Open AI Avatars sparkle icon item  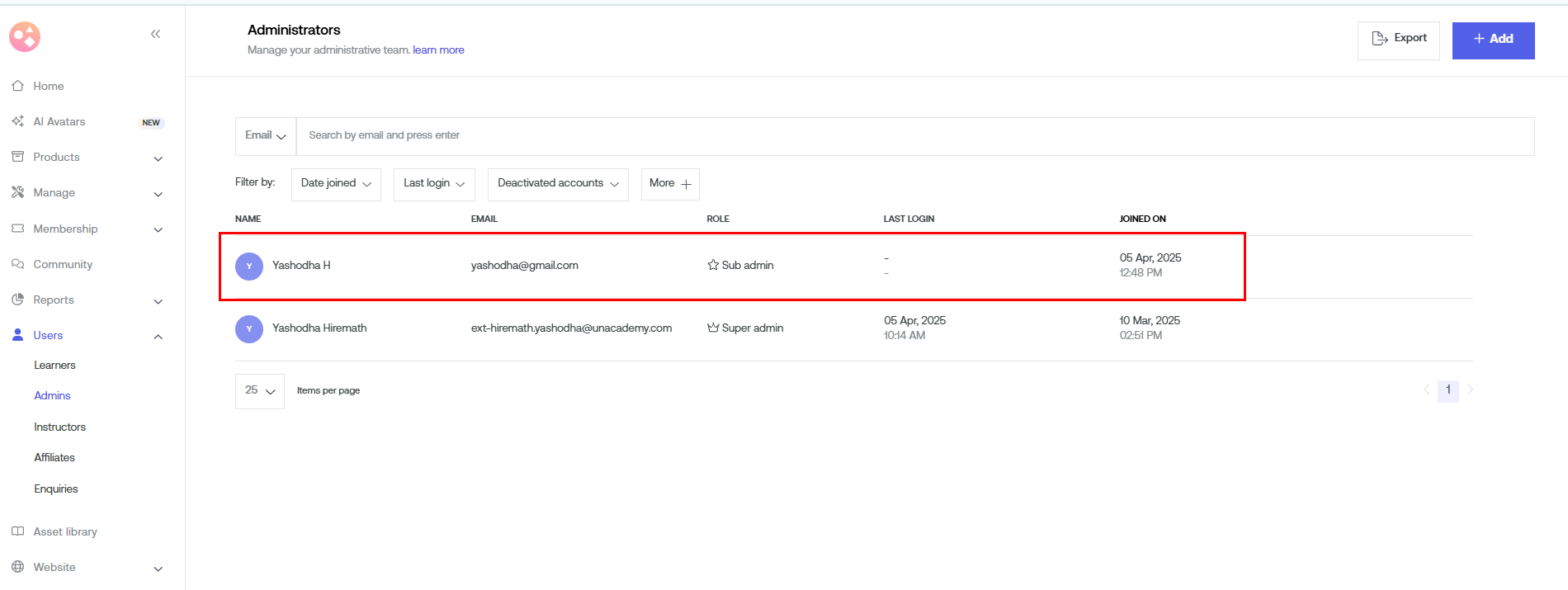(17, 121)
